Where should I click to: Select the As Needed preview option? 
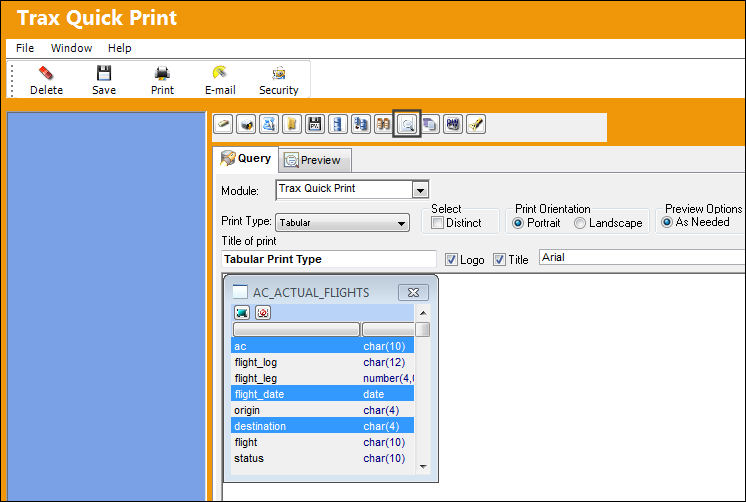(x=667, y=222)
